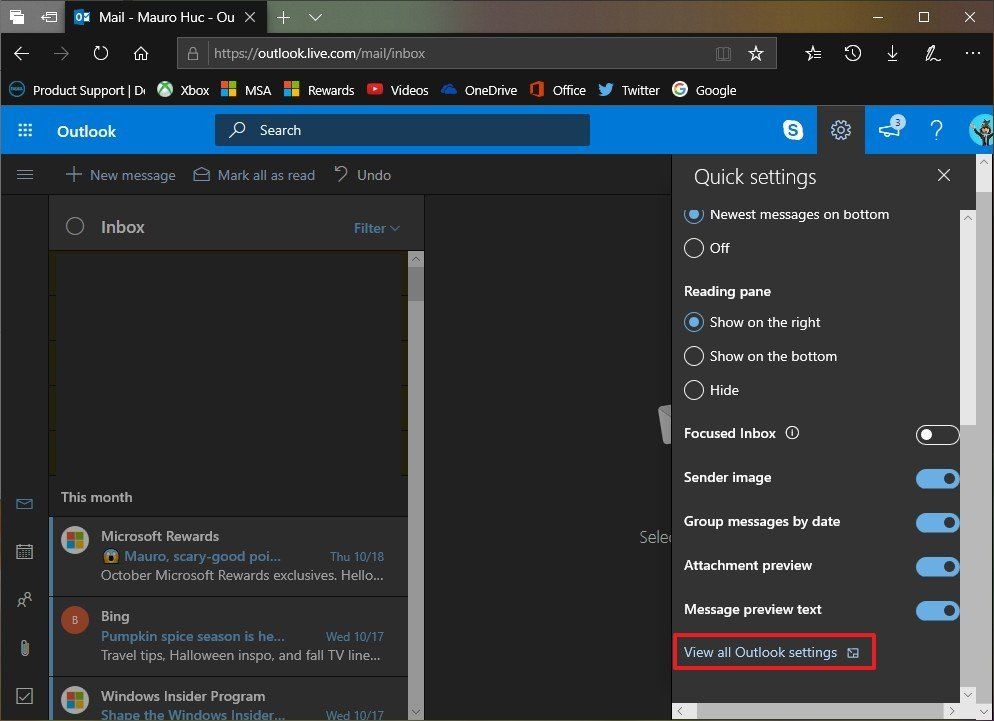Open Skype chat from the top bar
Screen dimensions: 994x721
pos(792,130)
